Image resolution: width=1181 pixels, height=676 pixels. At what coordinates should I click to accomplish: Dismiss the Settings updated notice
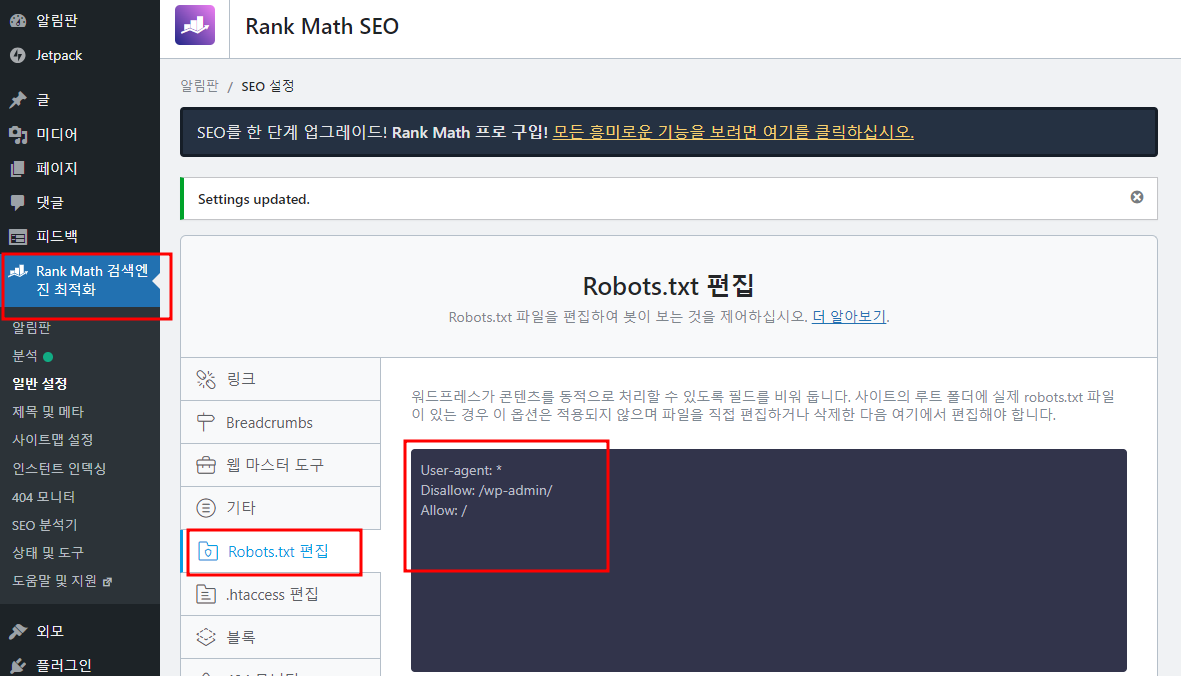tap(1137, 198)
